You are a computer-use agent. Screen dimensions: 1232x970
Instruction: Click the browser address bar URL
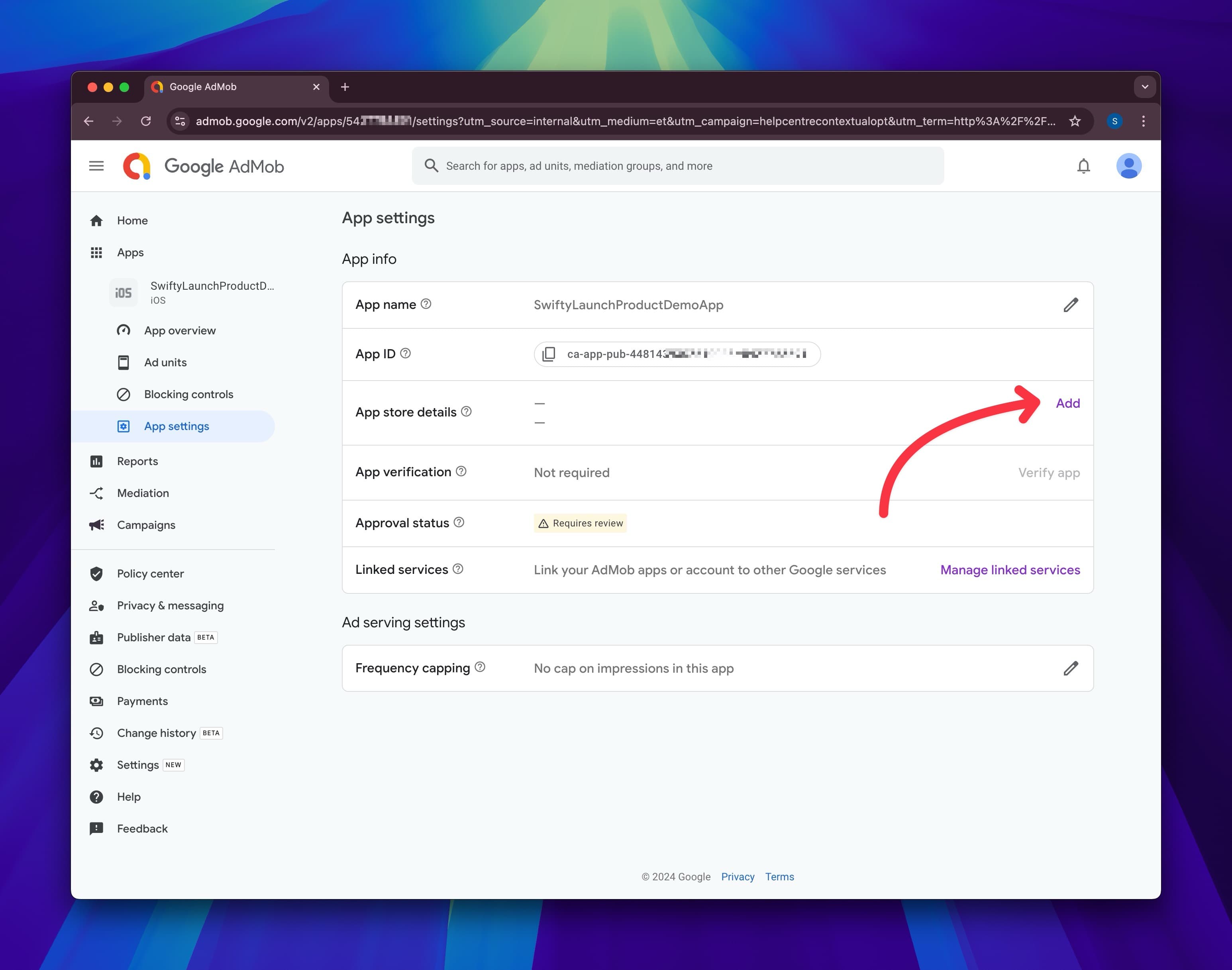(x=625, y=121)
